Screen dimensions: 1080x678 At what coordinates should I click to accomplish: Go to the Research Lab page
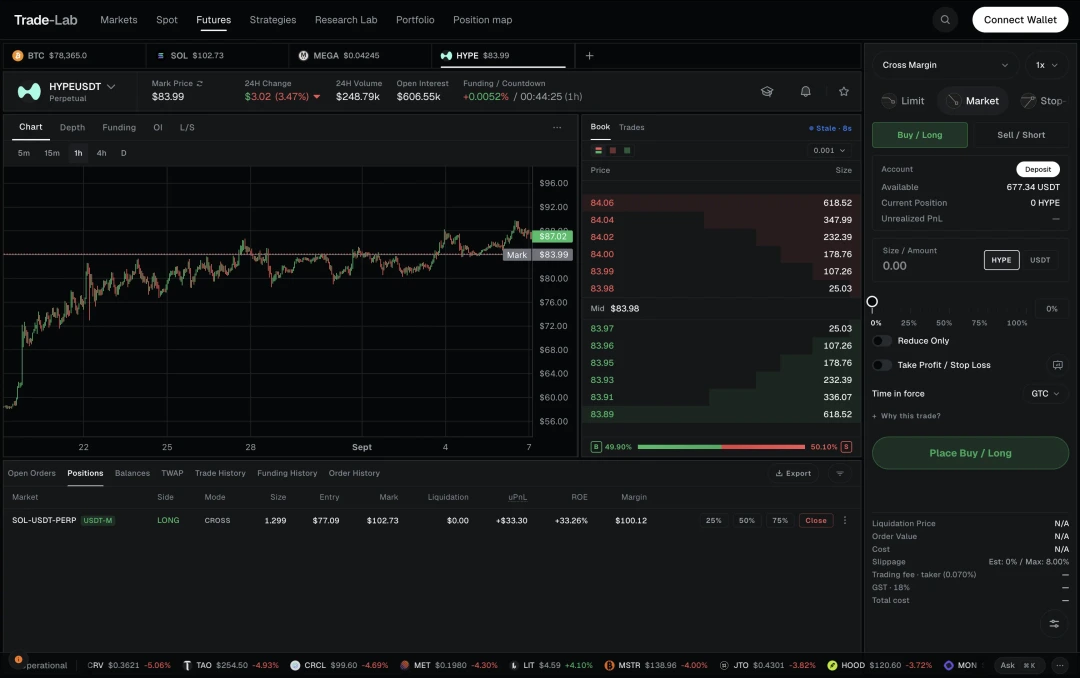(x=346, y=20)
